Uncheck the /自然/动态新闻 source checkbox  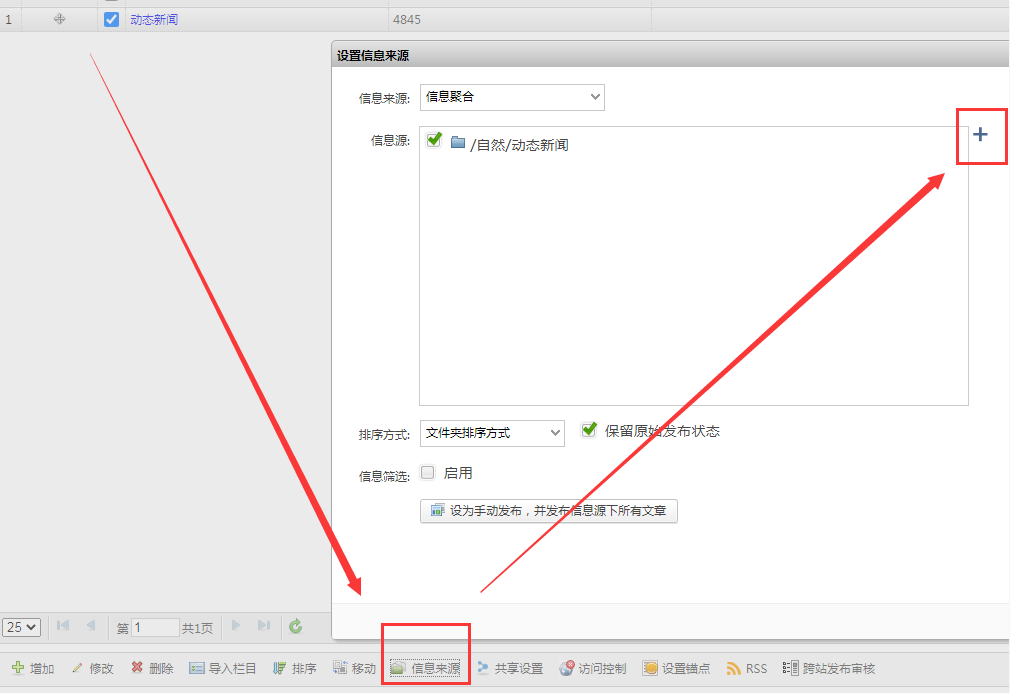[x=434, y=140]
